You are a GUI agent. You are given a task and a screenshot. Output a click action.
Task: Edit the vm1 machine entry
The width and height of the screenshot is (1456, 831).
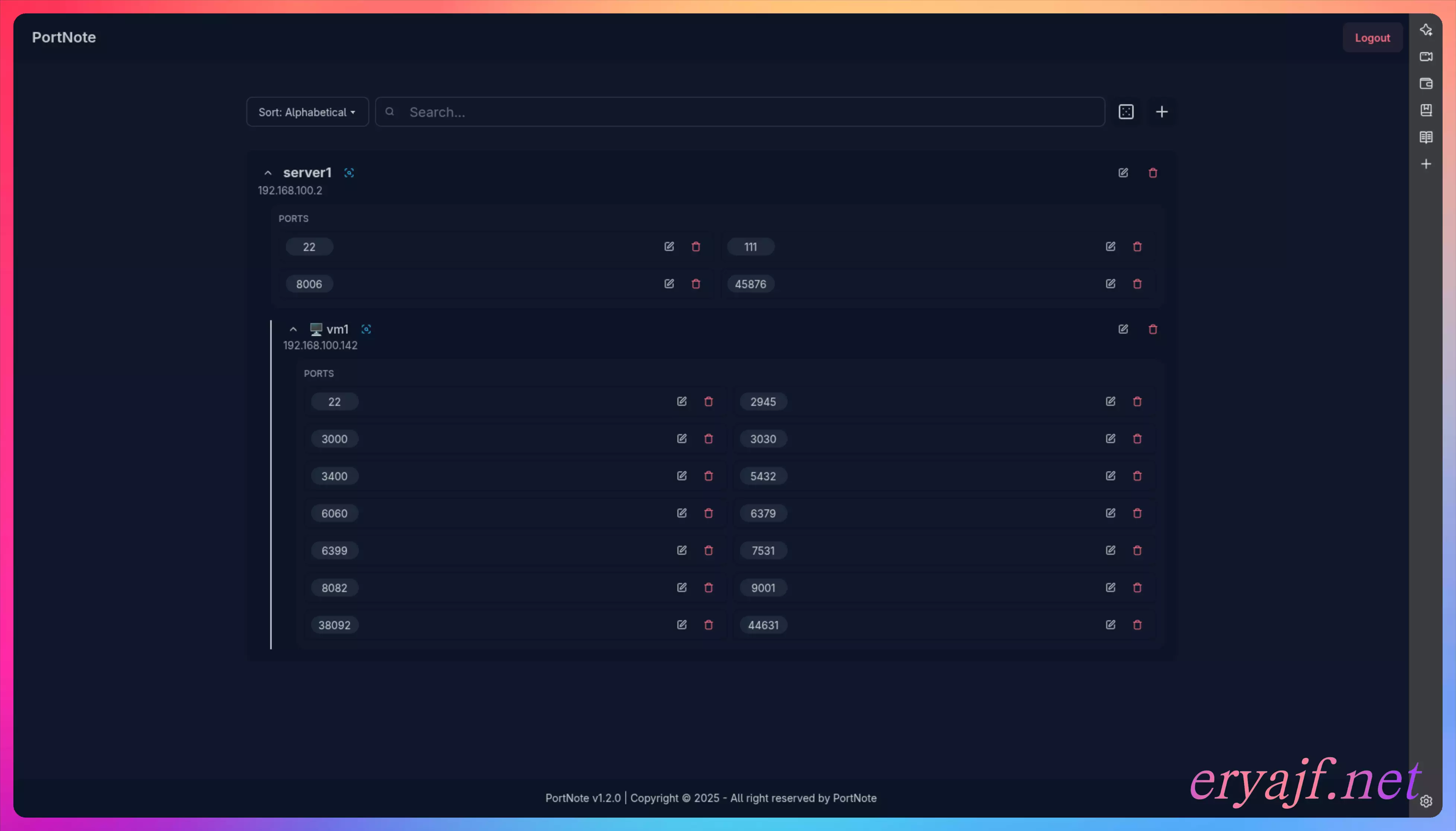1123,329
